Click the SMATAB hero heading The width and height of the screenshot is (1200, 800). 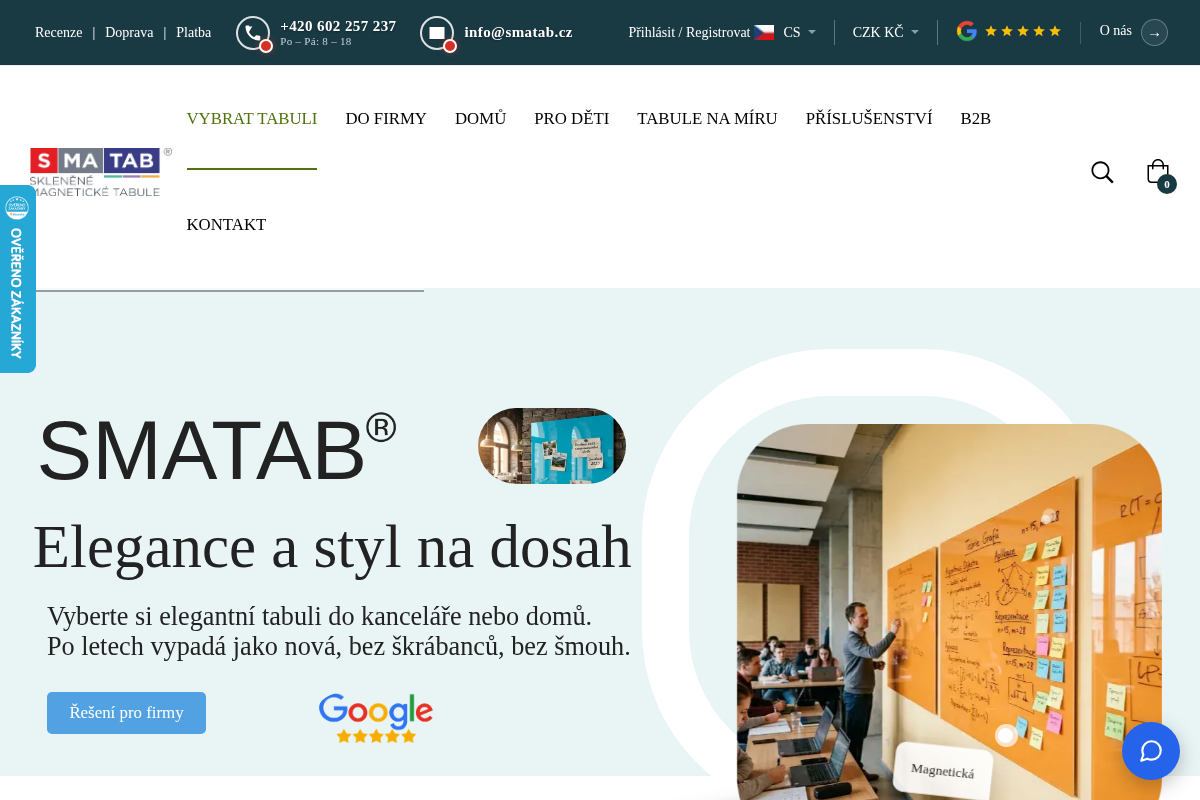(218, 450)
